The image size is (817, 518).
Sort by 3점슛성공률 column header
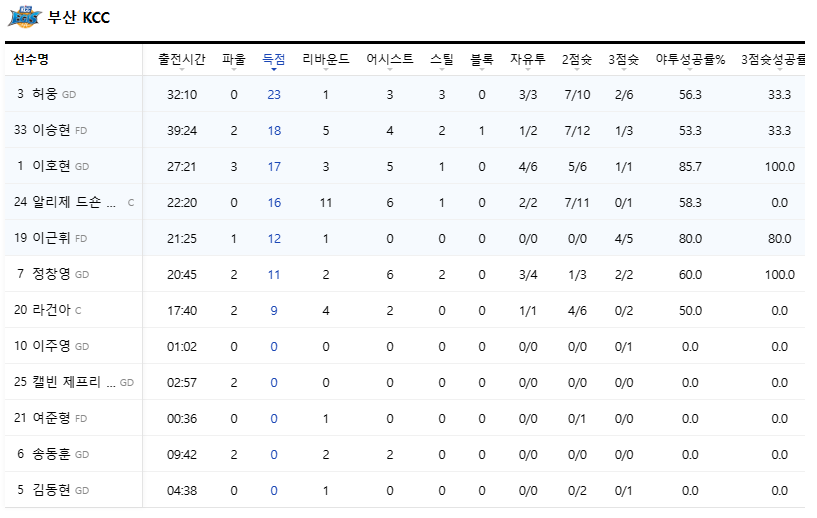(774, 59)
